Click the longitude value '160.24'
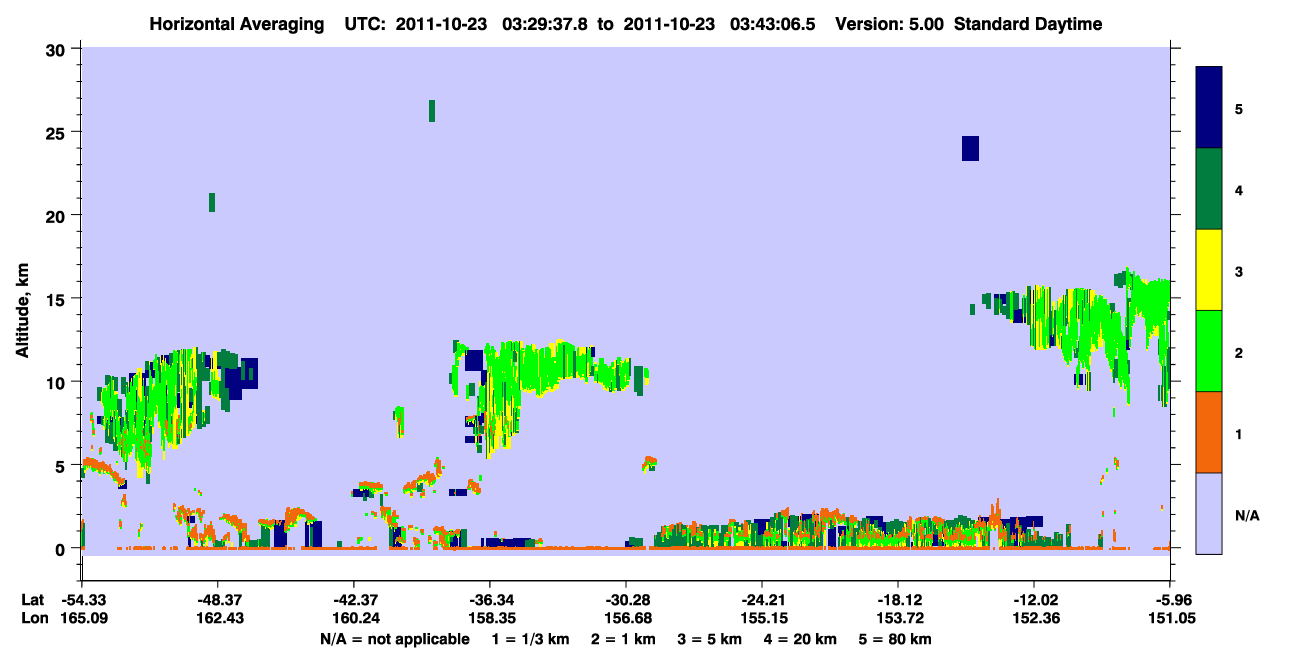Screen dimensions: 1300x667 point(354,619)
